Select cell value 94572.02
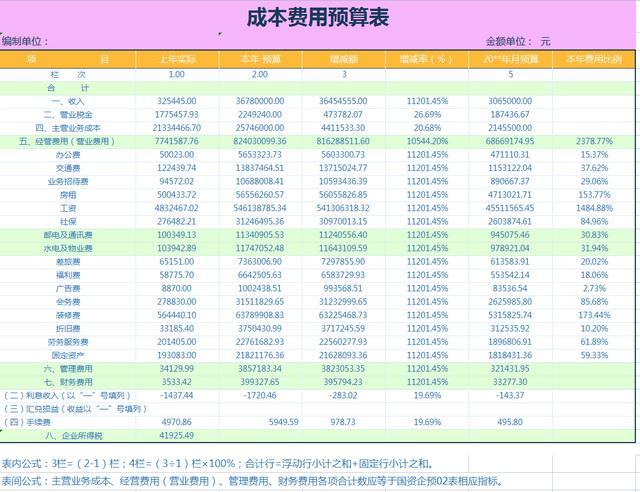The height and width of the screenshot is (492, 640). (x=177, y=182)
